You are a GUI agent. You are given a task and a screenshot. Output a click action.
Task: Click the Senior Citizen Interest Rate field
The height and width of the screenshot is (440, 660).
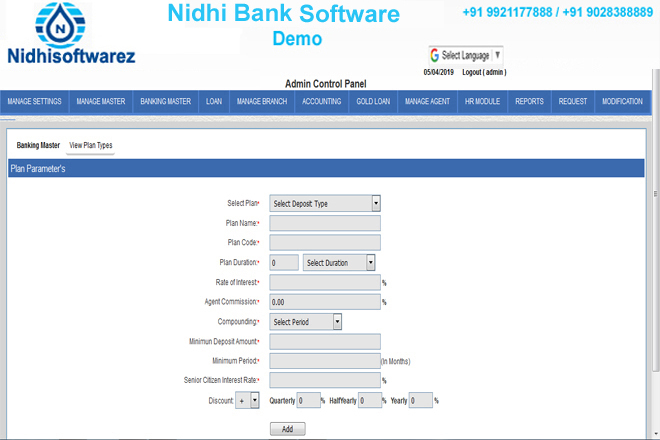pos(325,380)
